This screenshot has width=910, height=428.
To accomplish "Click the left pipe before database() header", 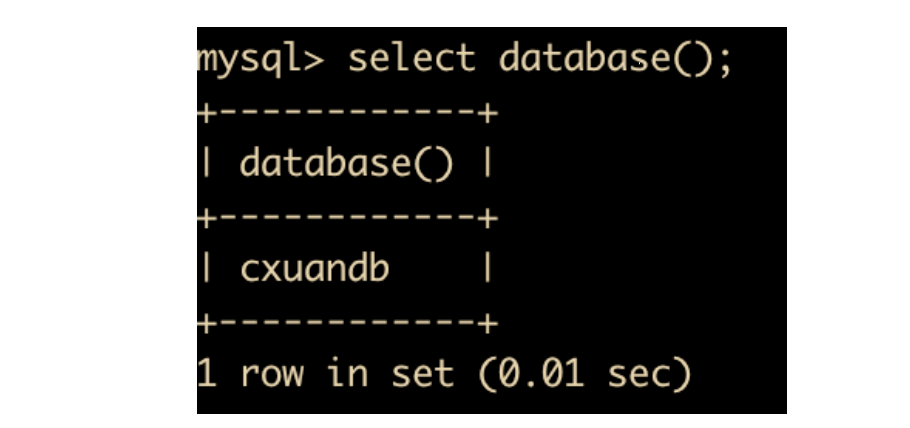I will (x=207, y=164).
